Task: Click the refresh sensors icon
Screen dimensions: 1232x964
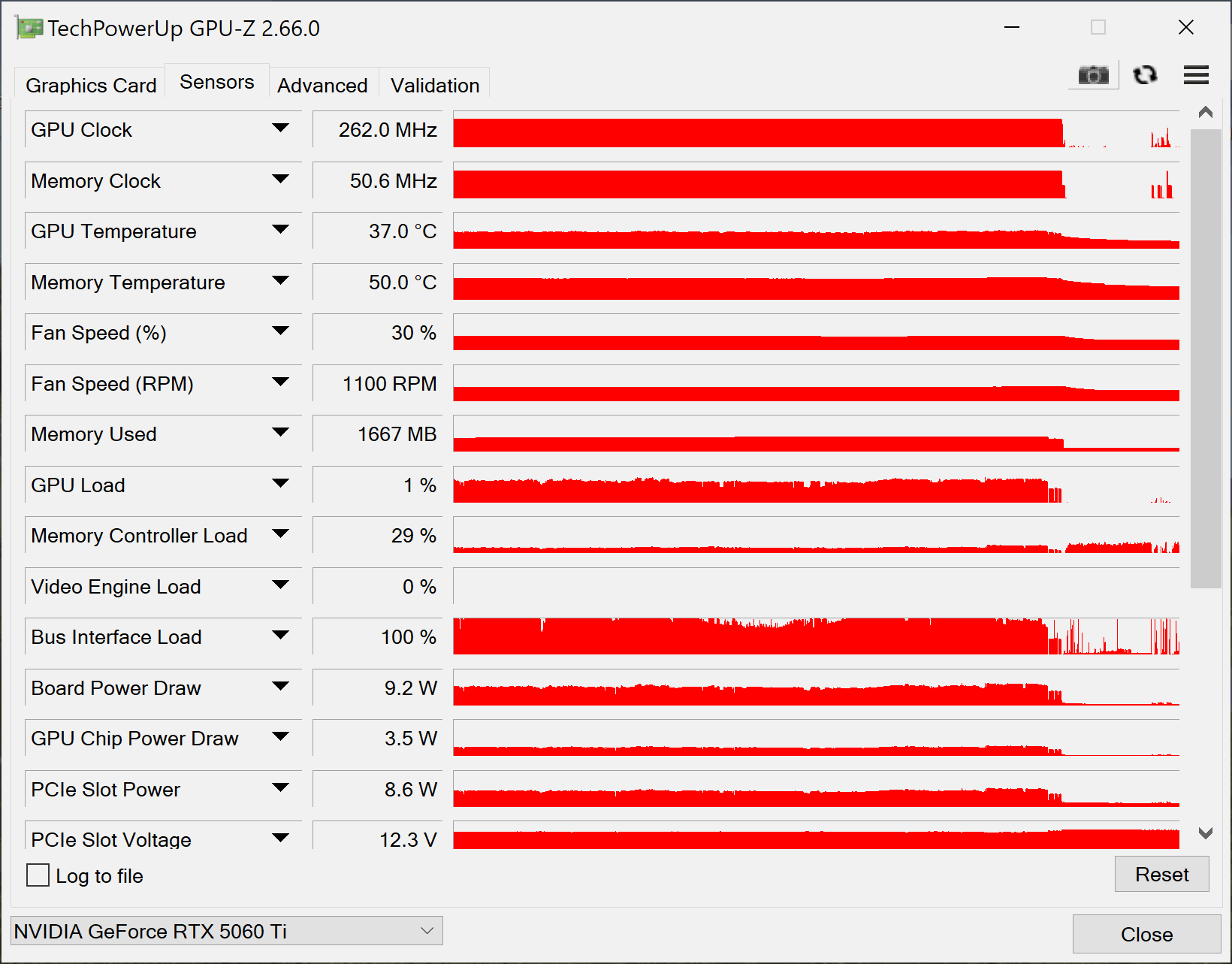Action: pyautogui.click(x=1145, y=75)
